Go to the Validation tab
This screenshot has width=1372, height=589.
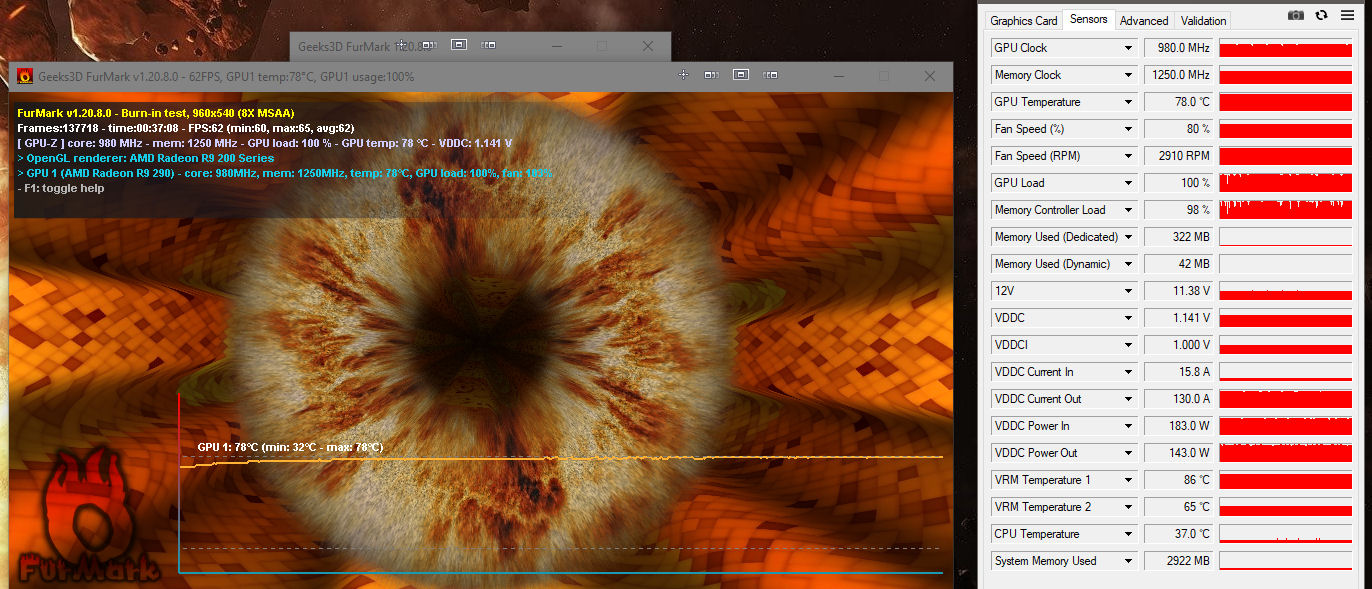(1203, 21)
